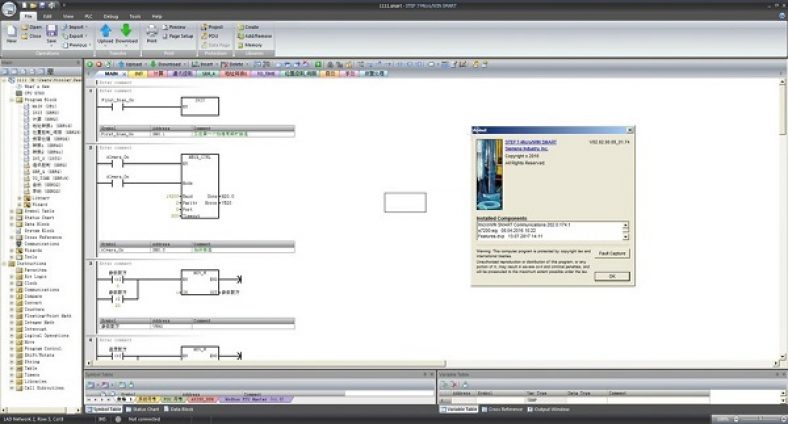Image resolution: width=788 pixels, height=424 pixels.
Task: Collapse the Program Block tree node
Action: (12, 100)
